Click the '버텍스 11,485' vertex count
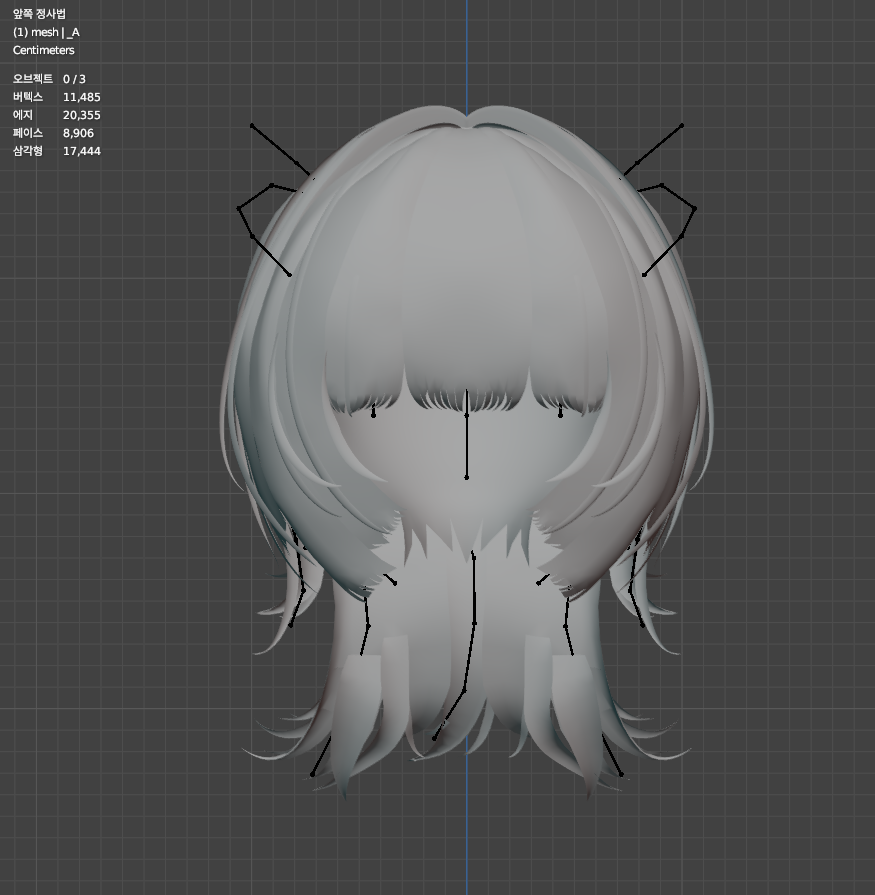The height and width of the screenshot is (895, 875). point(48,97)
